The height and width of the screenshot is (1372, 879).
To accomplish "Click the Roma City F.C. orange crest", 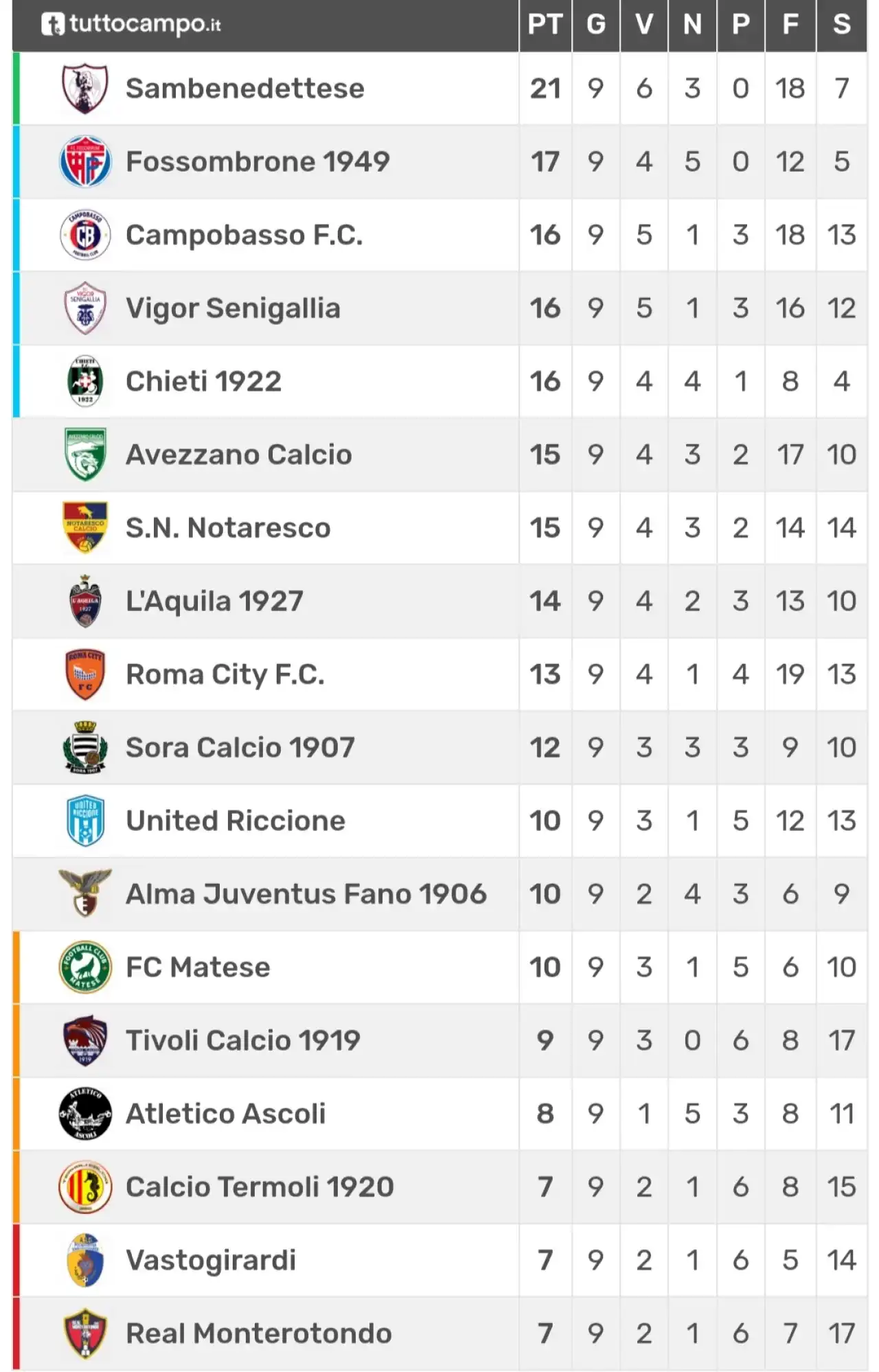I will (85, 674).
